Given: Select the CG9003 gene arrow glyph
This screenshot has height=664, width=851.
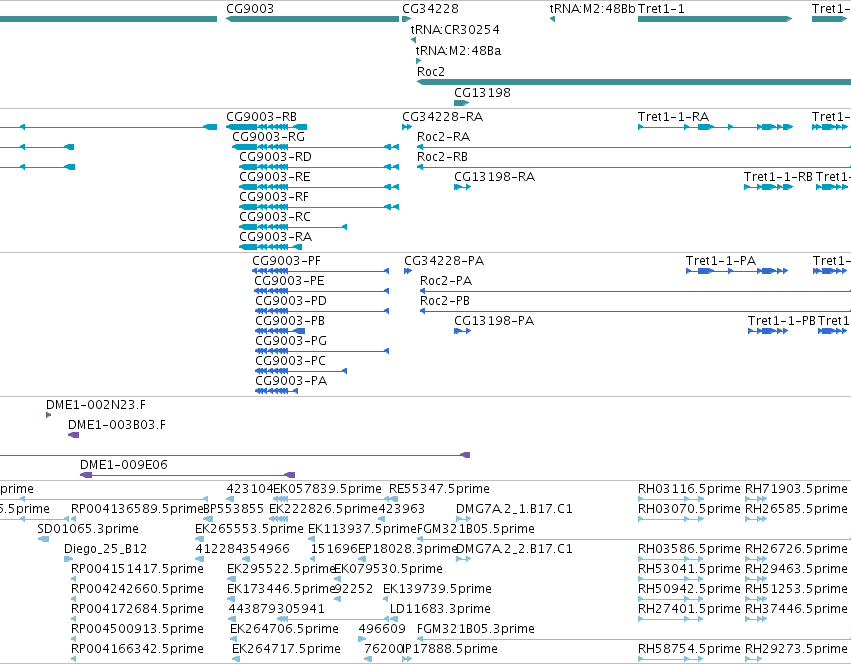Looking at the screenshot, I should pos(313,19).
